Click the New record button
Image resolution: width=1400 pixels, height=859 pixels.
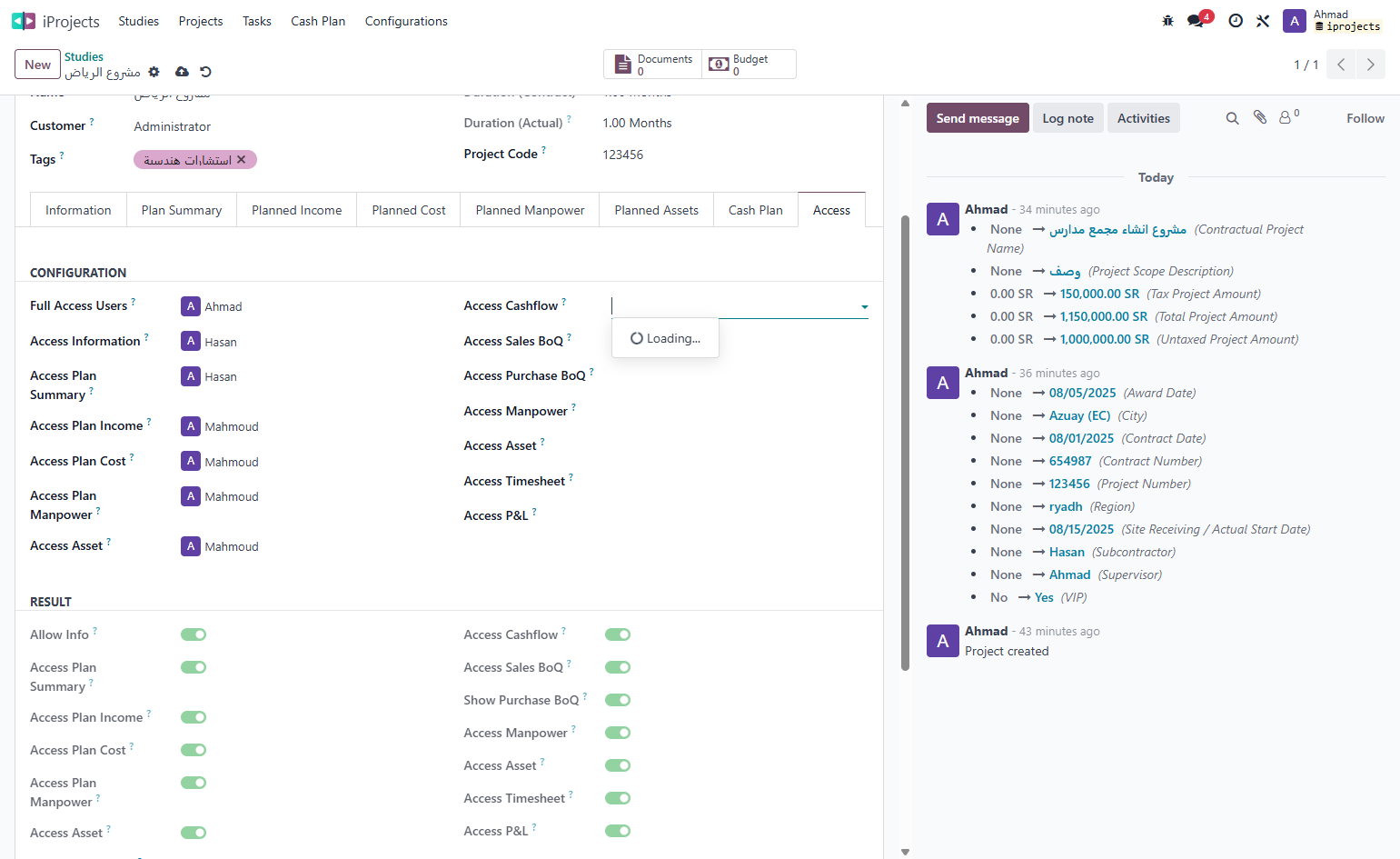(37, 65)
